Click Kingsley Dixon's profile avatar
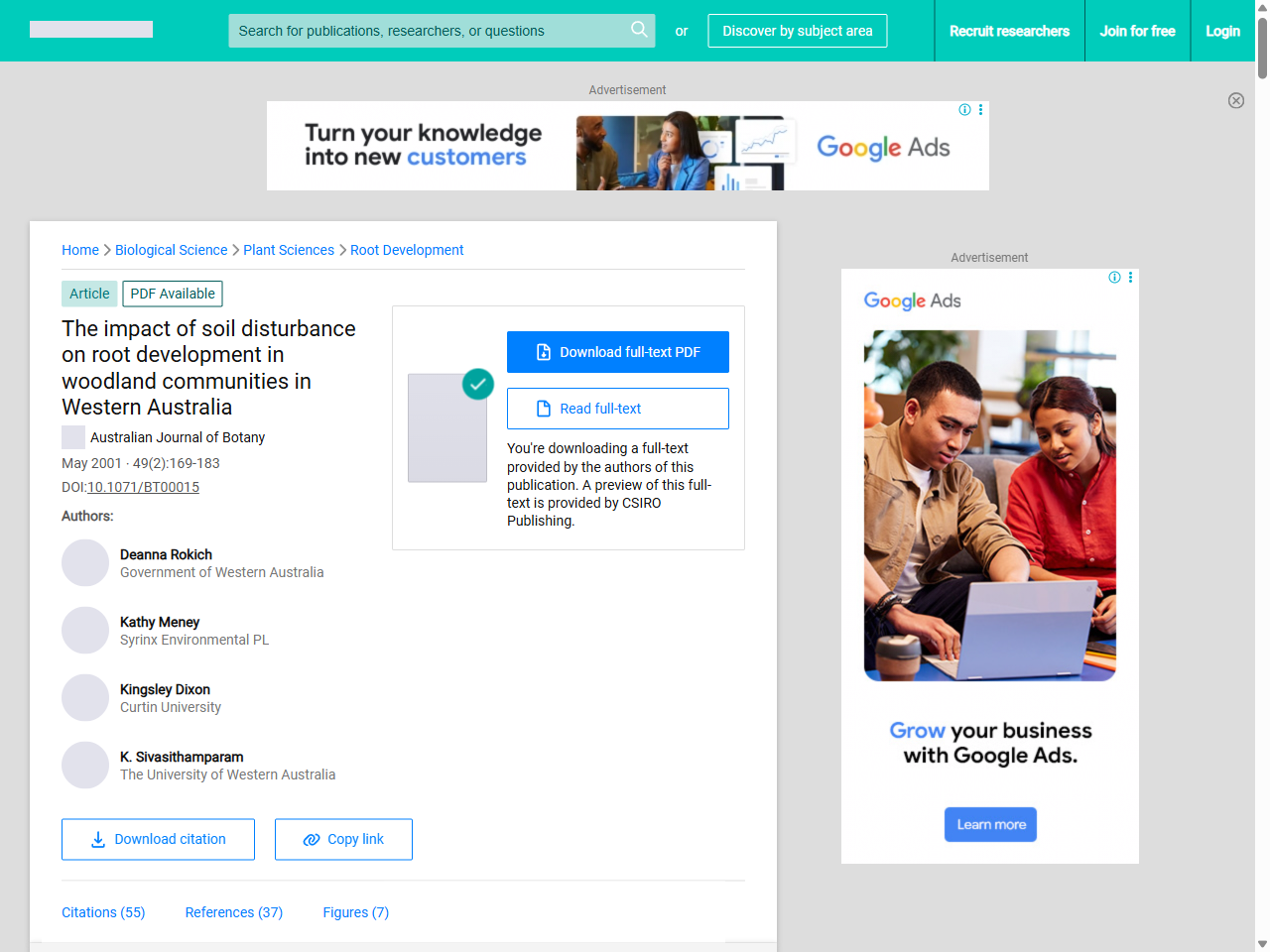 tap(85, 698)
